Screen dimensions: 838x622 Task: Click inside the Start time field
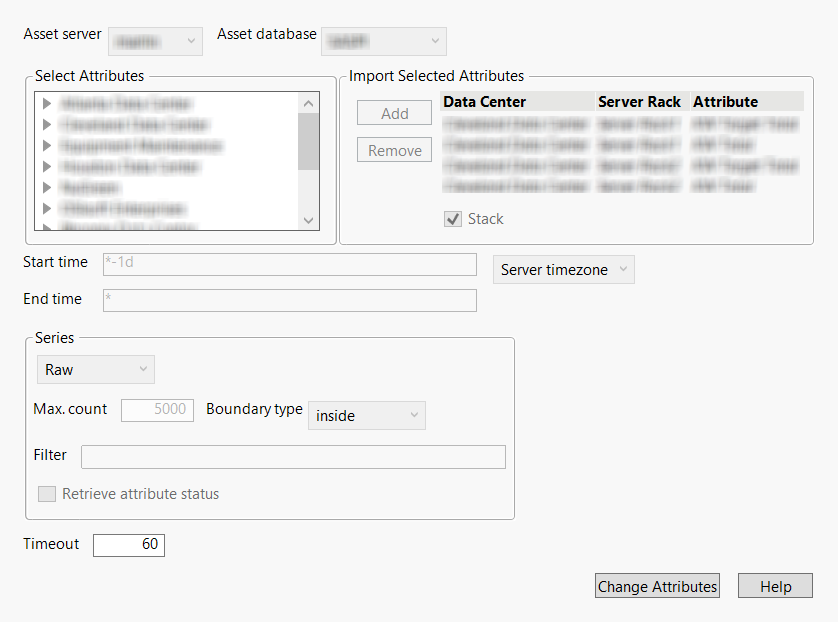tap(289, 264)
